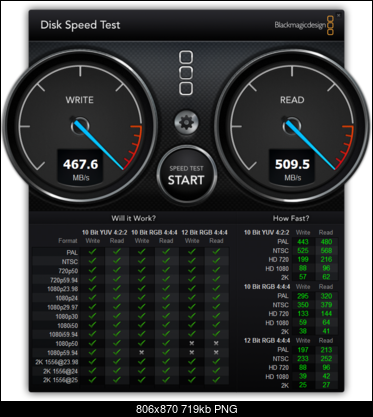Screen dimensions: 373x417
Task: Click the 10 Bit YUV HD 720 write value 199
Action: 303,259
